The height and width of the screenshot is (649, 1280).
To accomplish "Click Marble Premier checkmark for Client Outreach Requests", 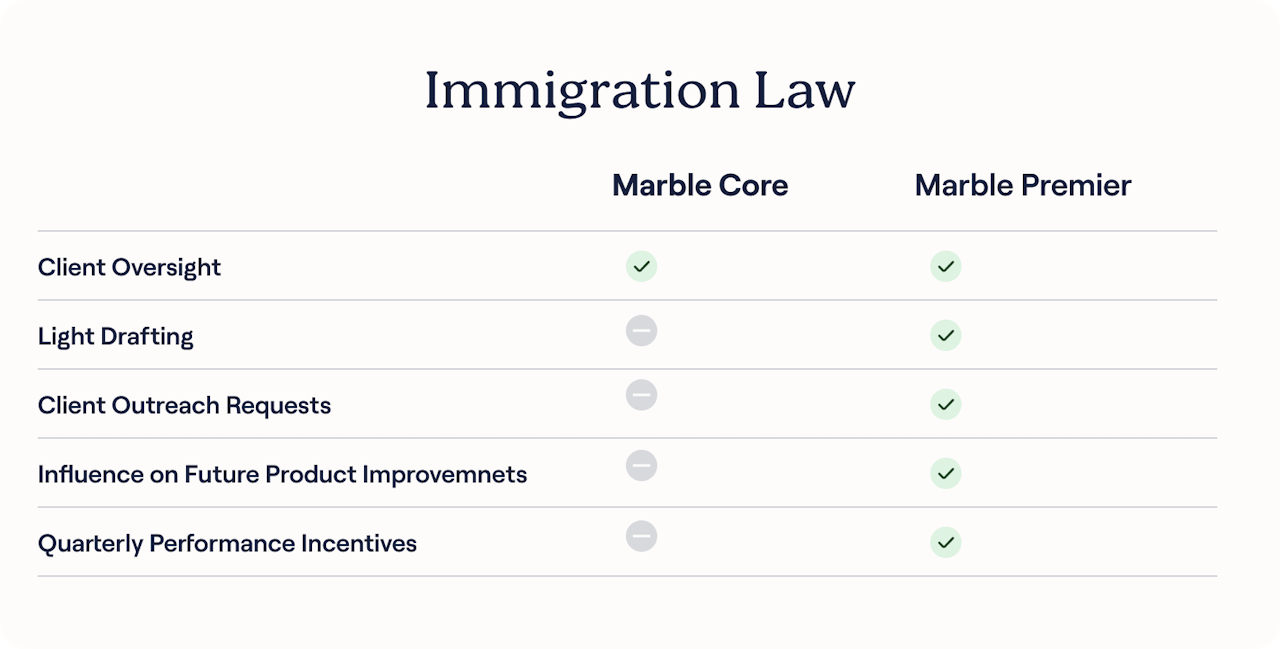I will (945, 404).
